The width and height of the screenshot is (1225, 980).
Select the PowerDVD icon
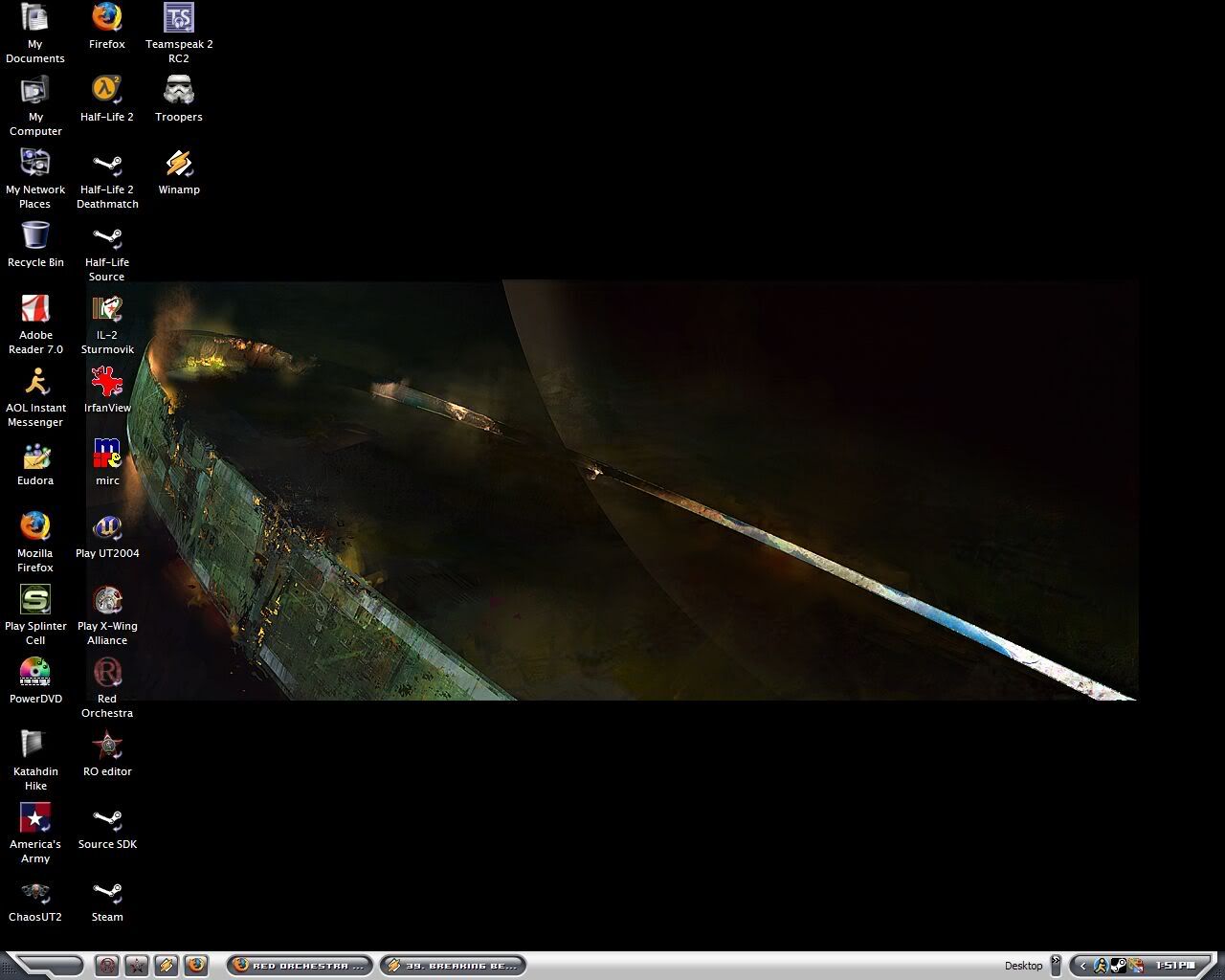(x=35, y=681)
